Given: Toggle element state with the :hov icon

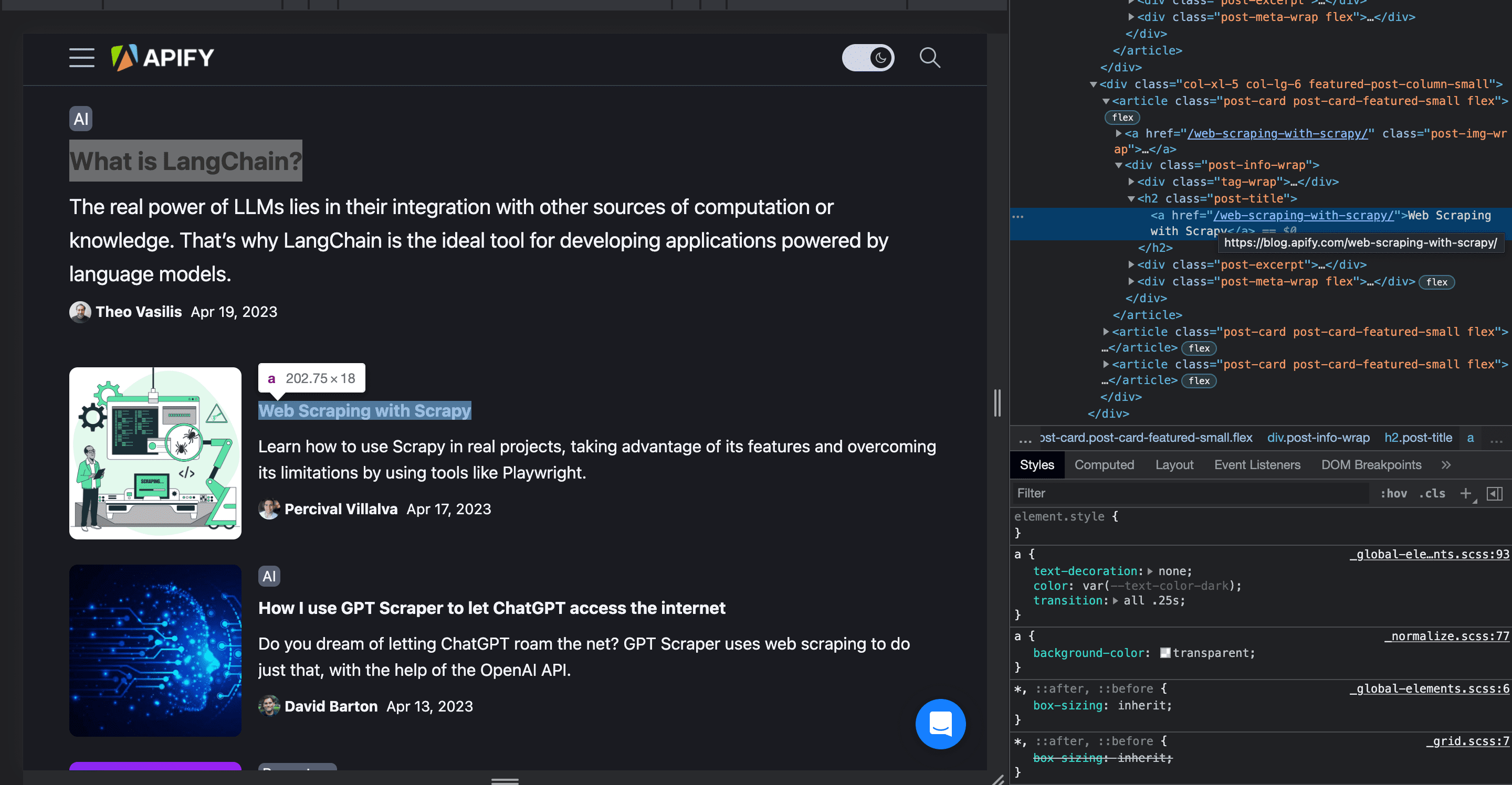Looking at the screenshot, I should pyautogui.click(x=1394, y=493).
